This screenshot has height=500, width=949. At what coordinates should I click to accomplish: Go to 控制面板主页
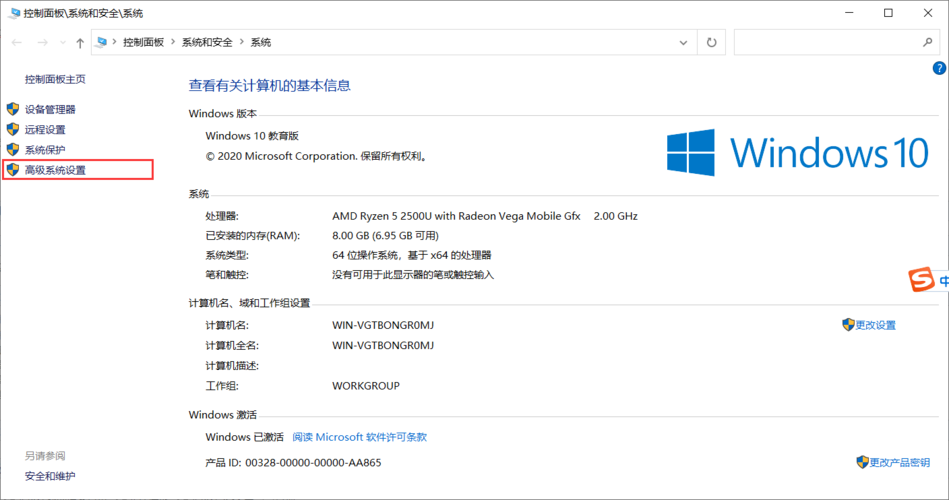(55, 79)
